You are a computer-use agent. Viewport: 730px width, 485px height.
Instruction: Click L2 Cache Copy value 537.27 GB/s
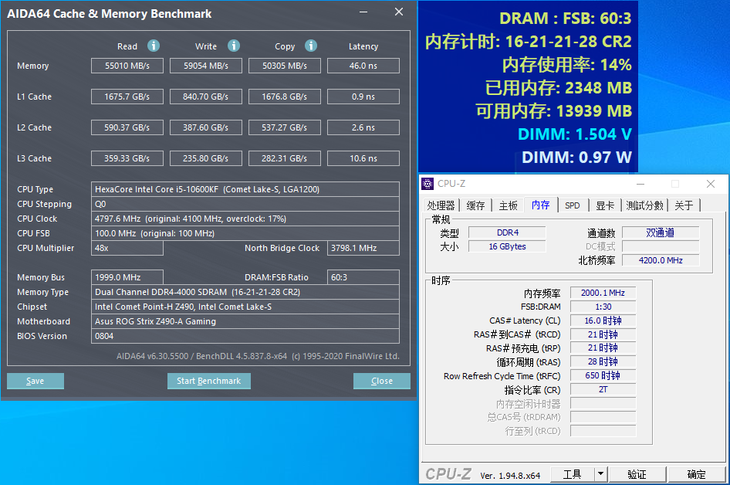[284, 127]
